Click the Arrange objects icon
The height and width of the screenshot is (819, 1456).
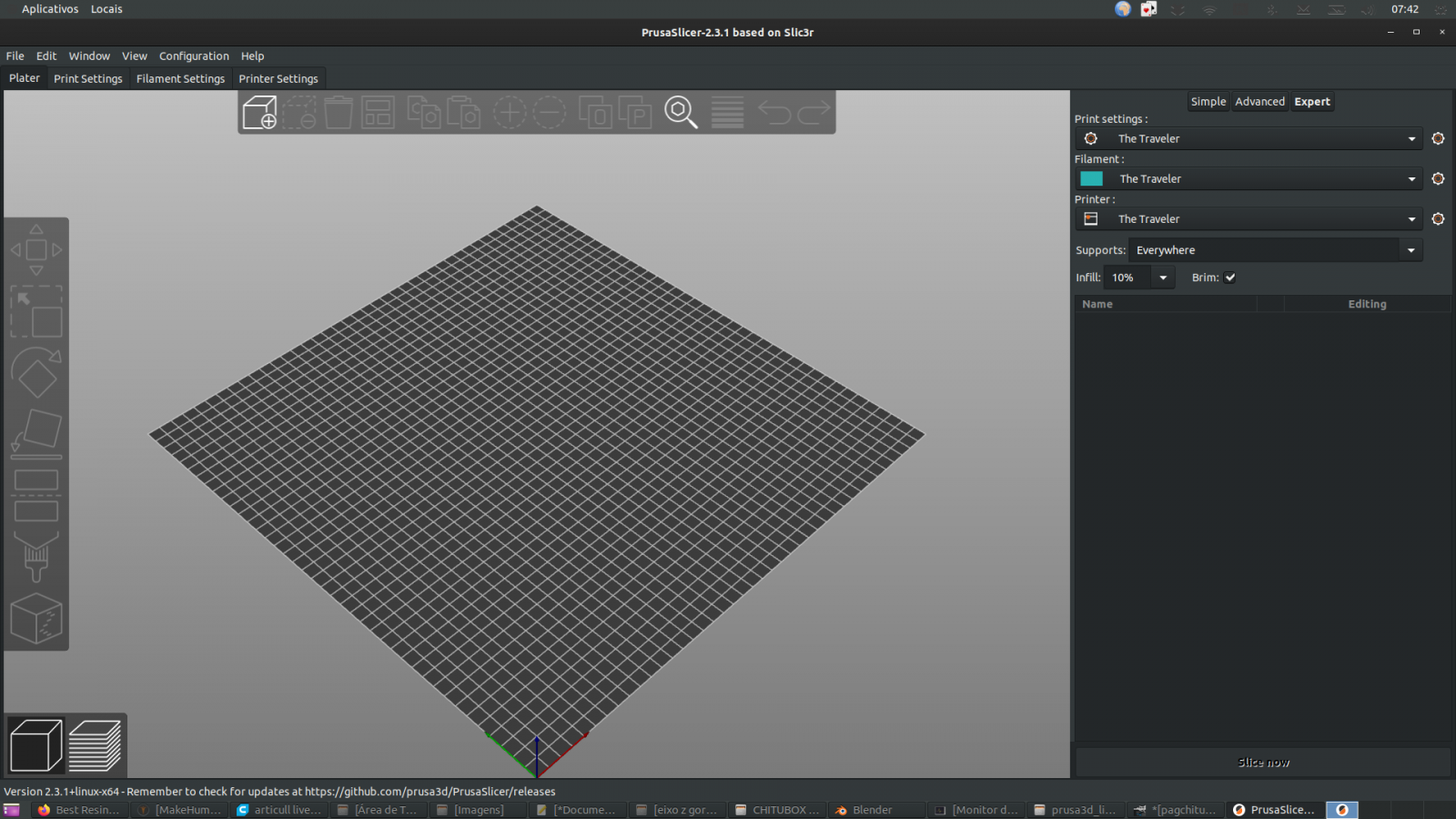click(378, 112)
